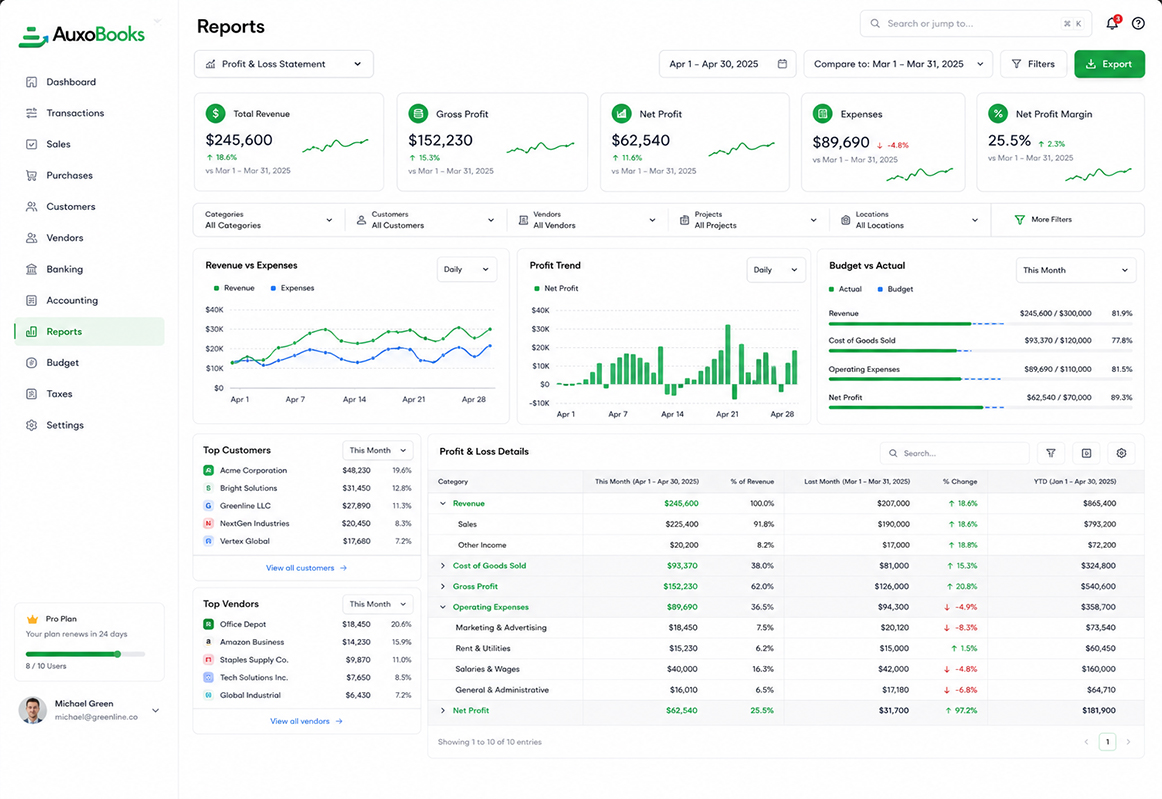
Task: Toggle the Expenses legend item
Action: [x=293, y=288]
